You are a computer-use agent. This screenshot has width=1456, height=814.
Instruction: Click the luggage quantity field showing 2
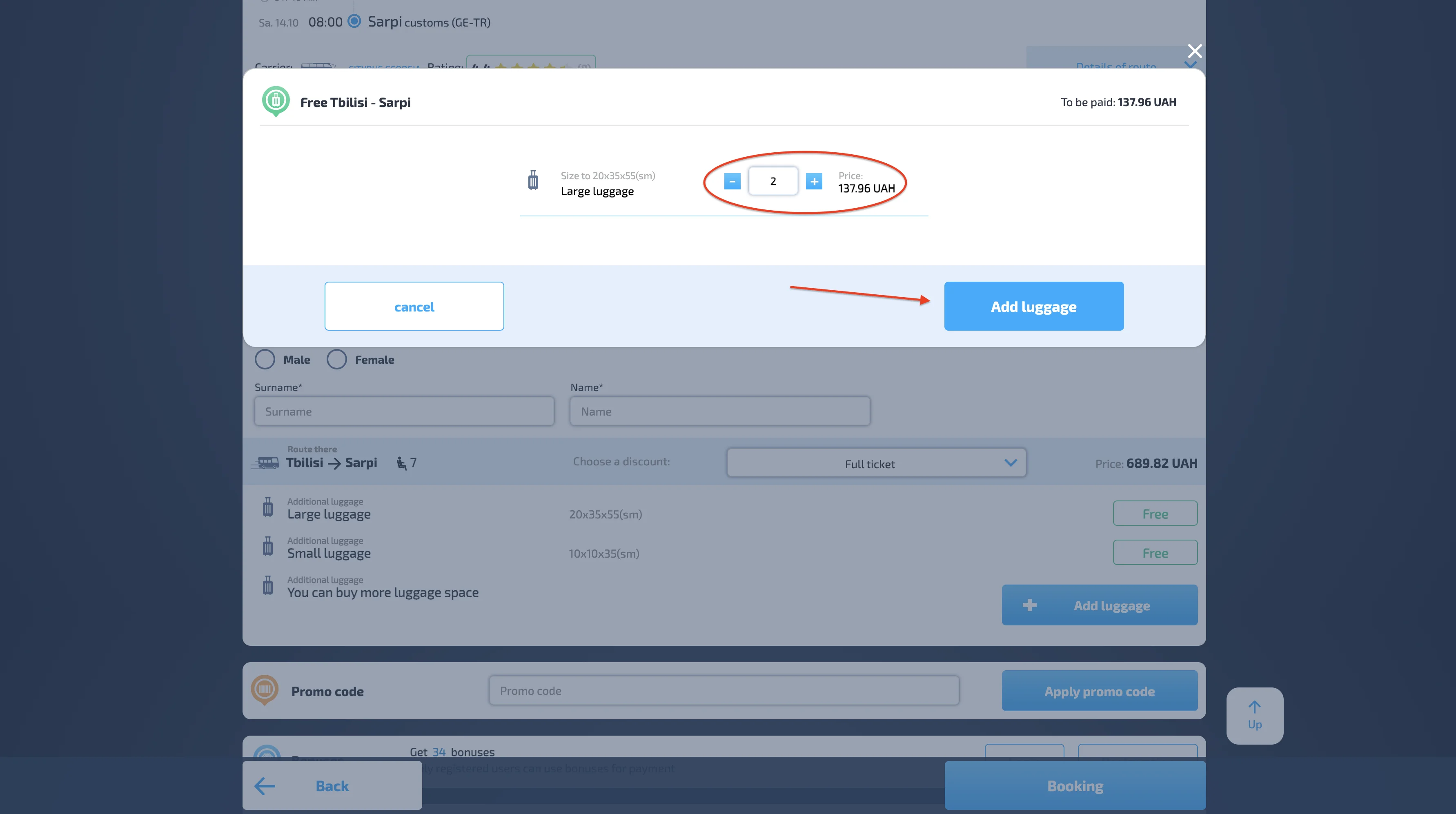point(773,181)
